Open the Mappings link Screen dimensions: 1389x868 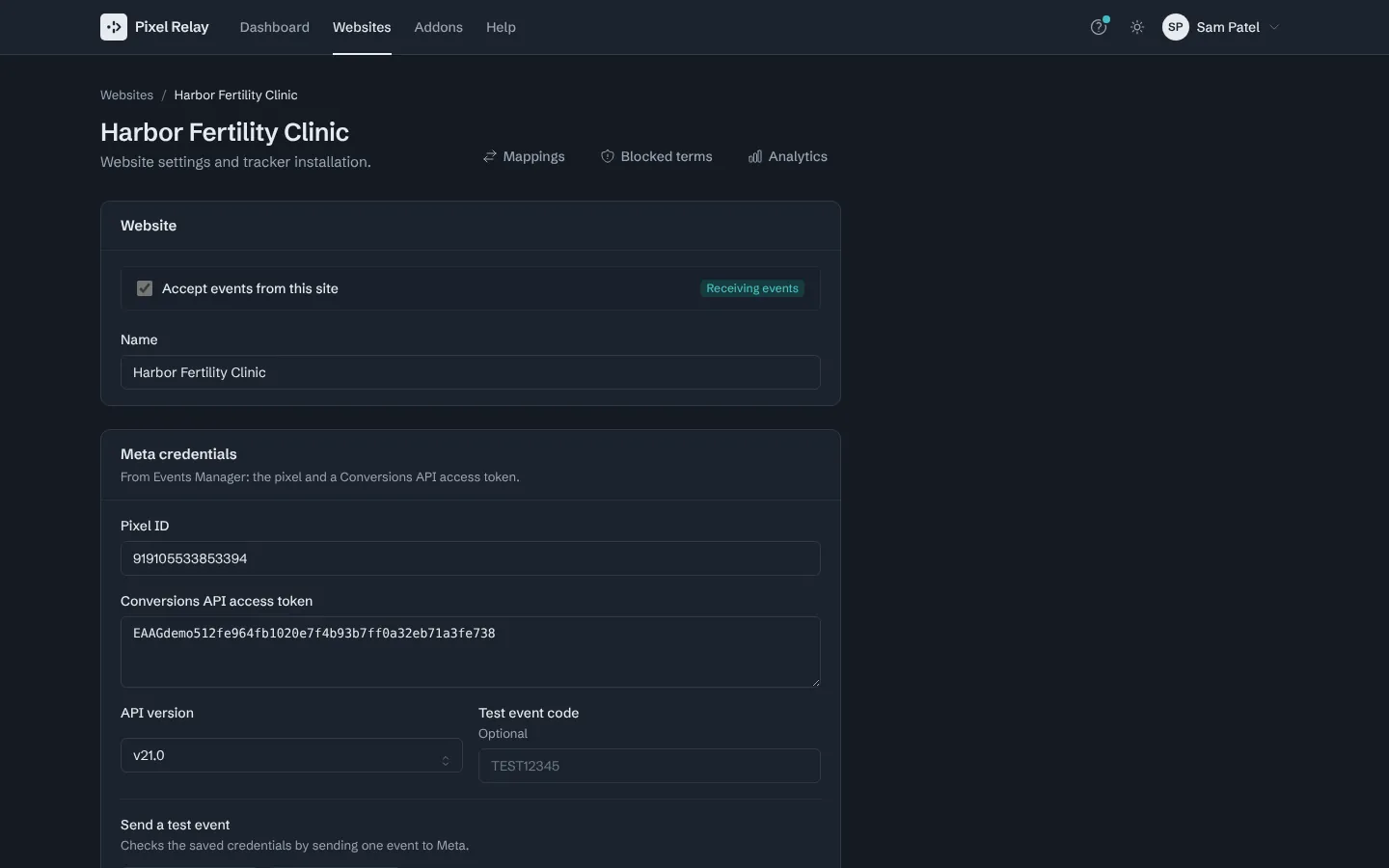click(x=525, y=156)
